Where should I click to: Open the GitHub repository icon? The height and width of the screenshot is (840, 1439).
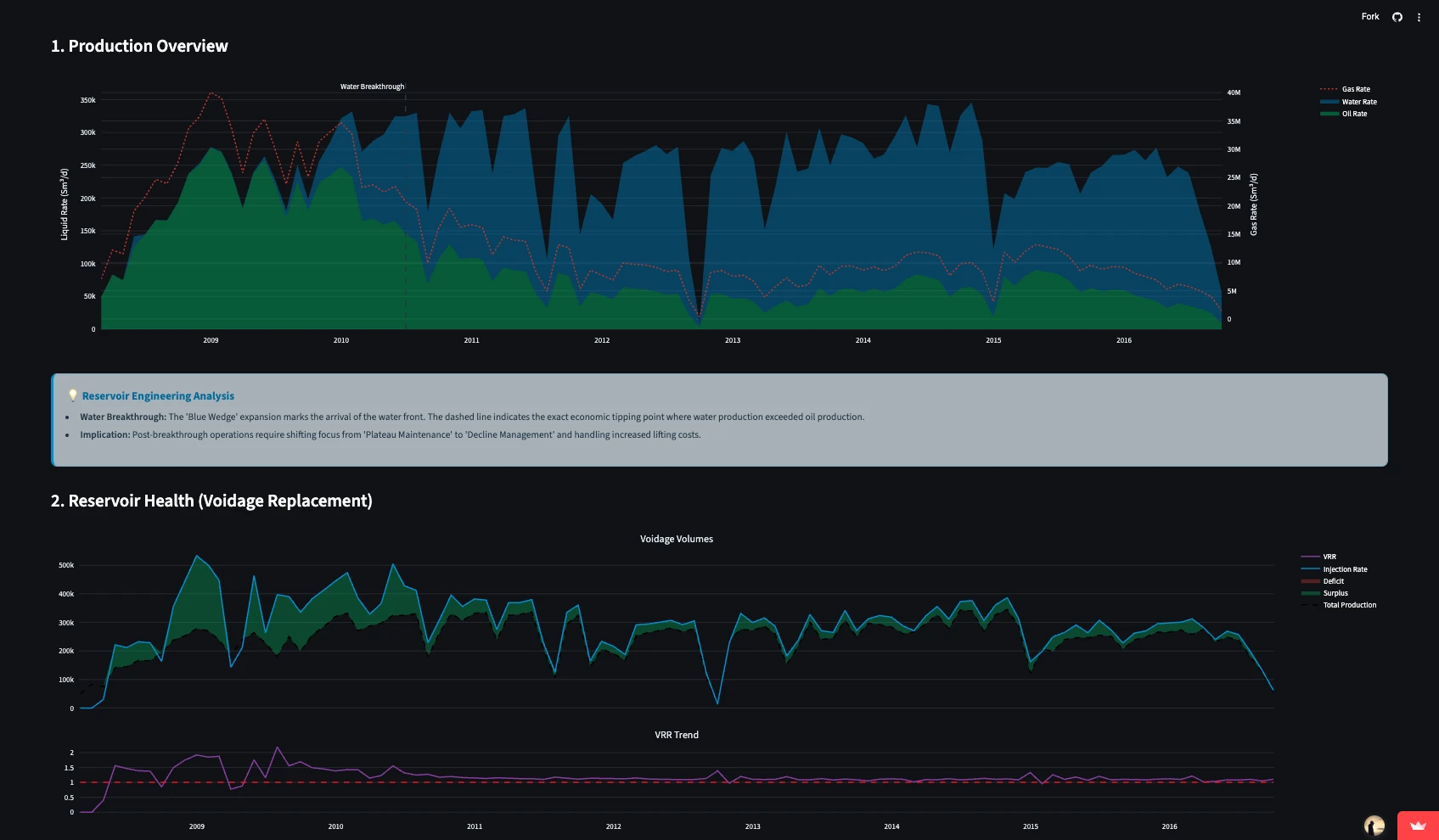[1397, 17]
